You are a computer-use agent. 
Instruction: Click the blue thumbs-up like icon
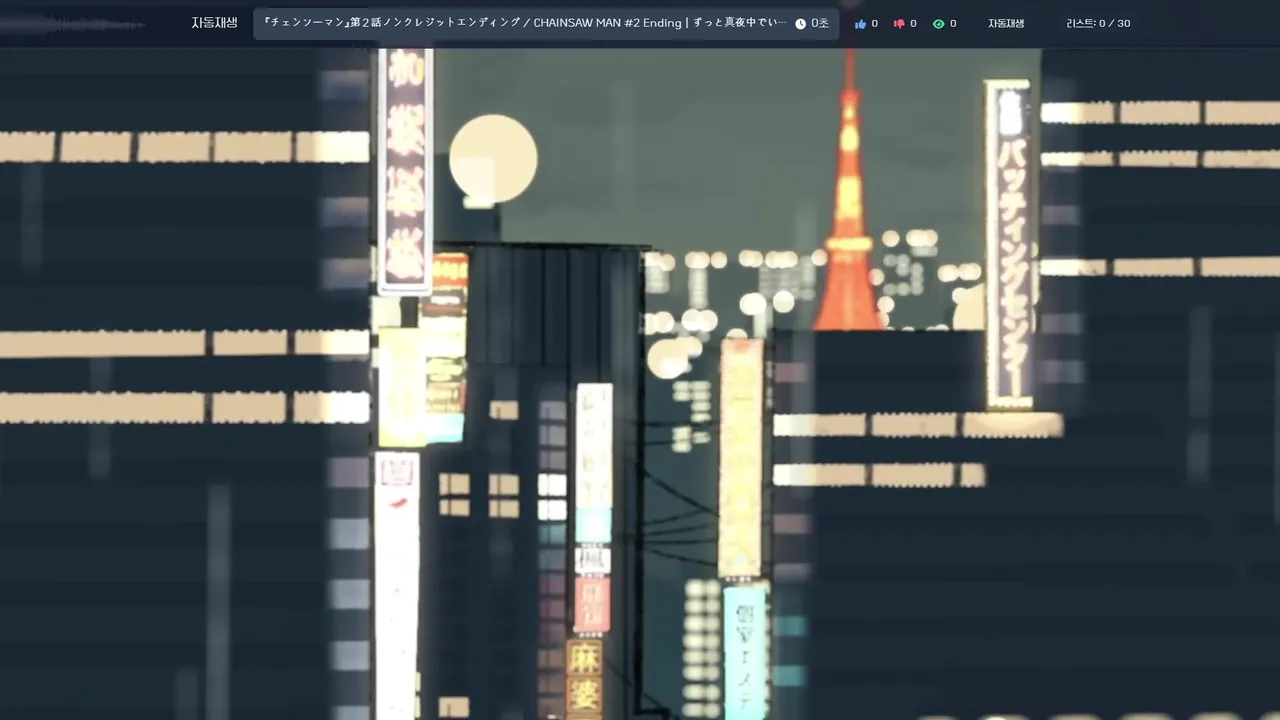tap(860, 24)
